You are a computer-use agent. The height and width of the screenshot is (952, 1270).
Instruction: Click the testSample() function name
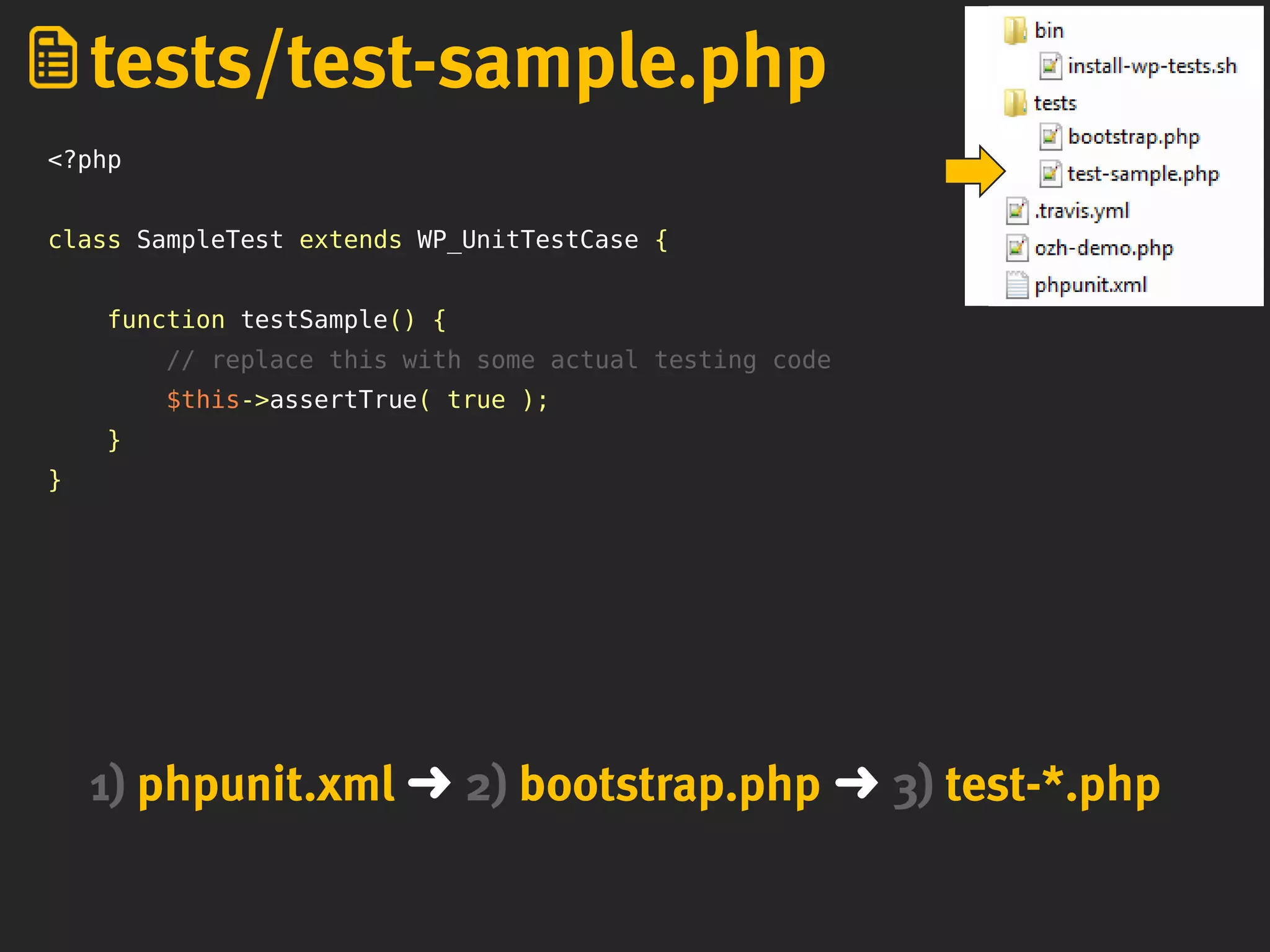coord(328,320)
